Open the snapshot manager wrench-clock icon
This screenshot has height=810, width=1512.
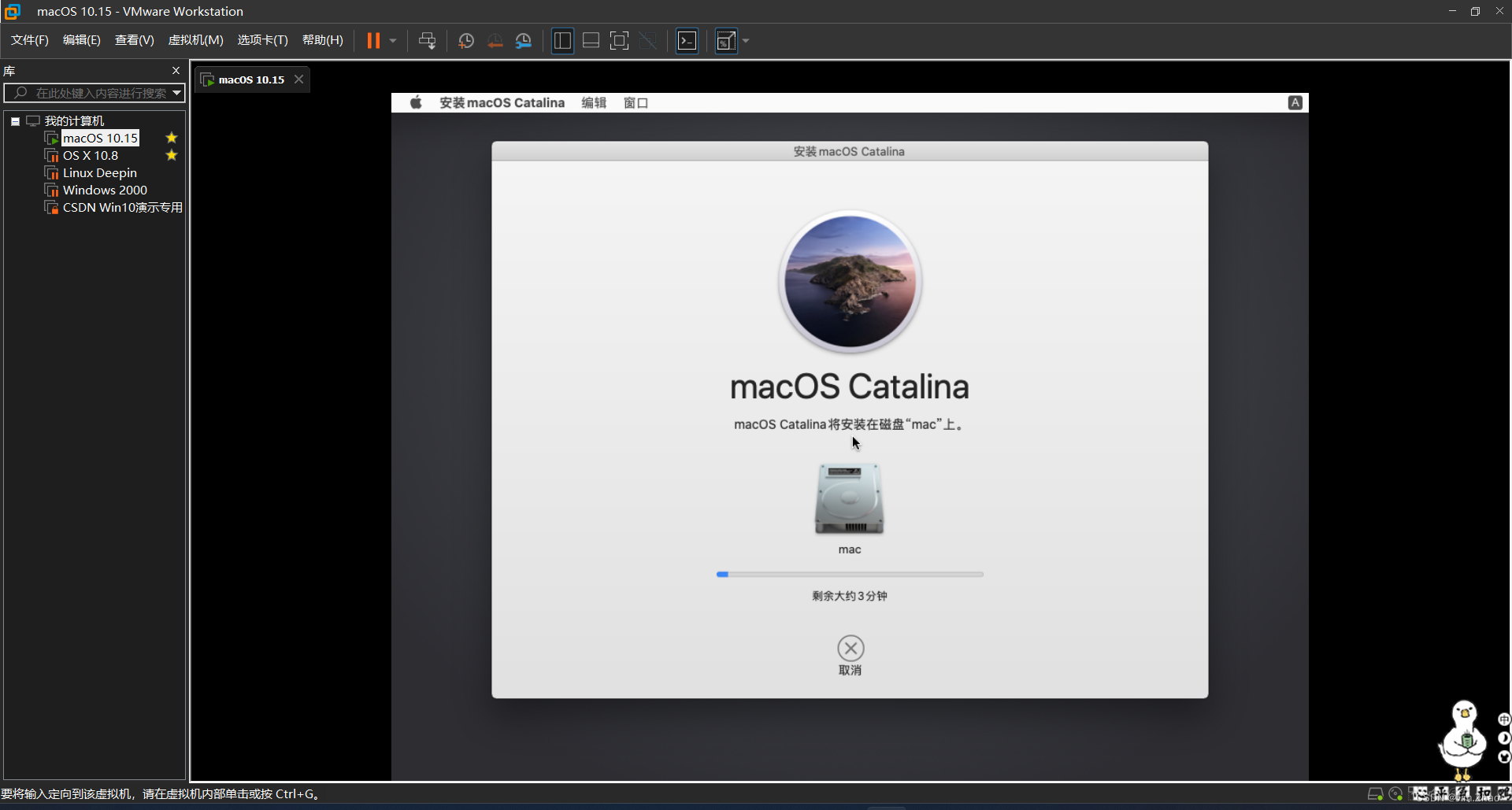coord(524,40)
